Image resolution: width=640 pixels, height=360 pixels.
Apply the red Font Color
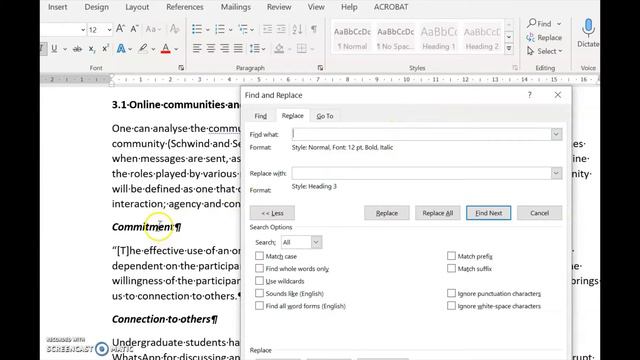click(x=166, y=49)
